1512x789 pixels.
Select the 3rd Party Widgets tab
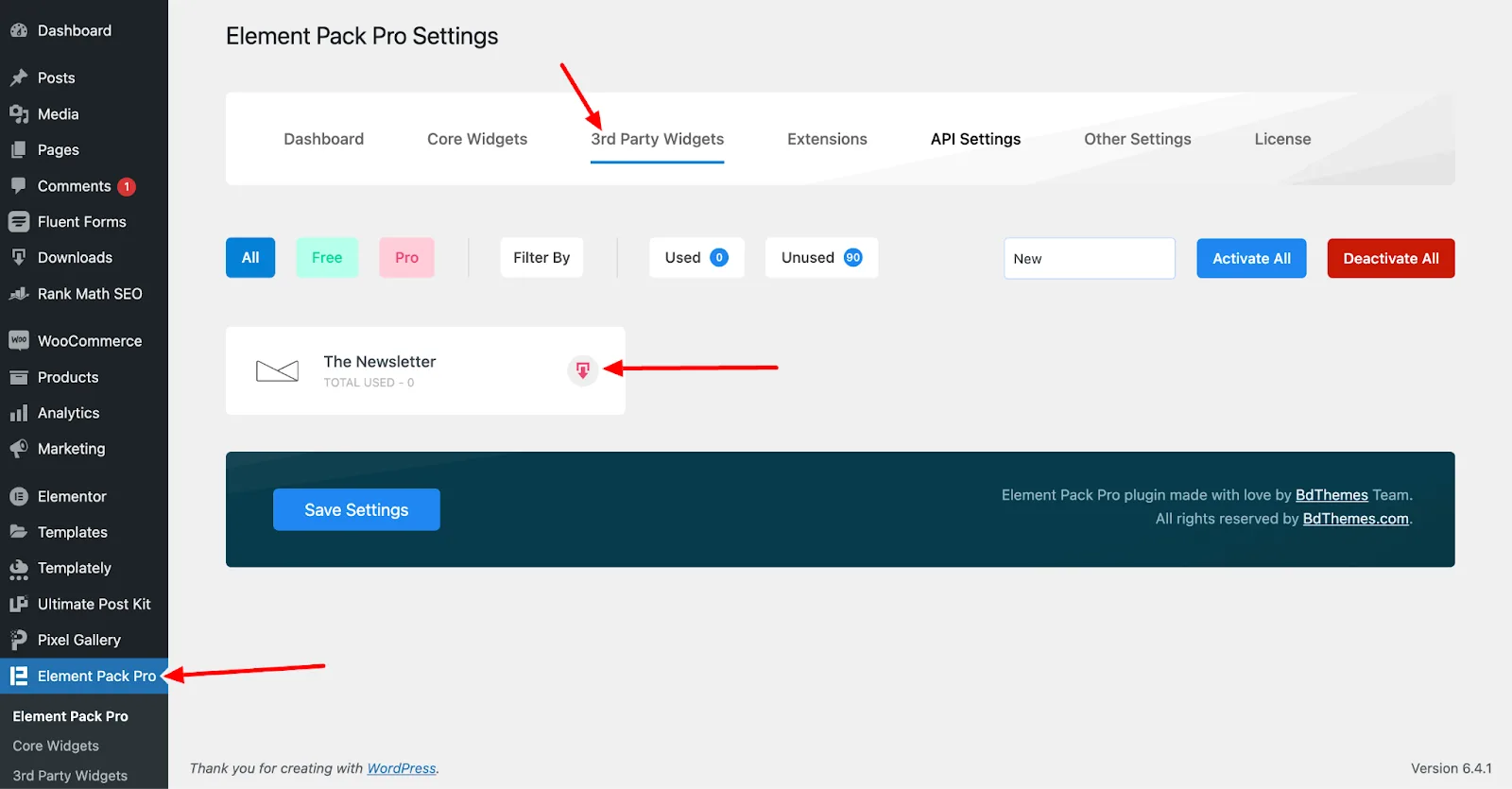coord(658,139)
